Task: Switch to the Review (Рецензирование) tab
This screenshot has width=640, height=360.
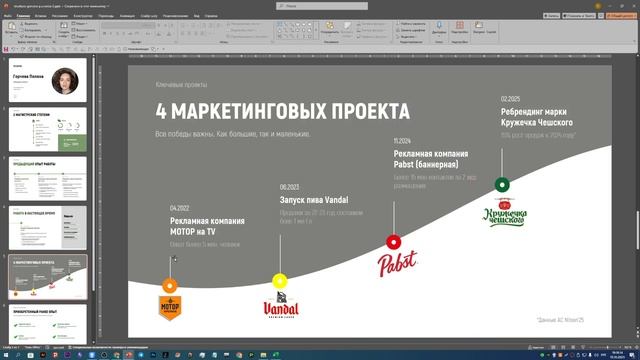Action: [x=176, y=16]
